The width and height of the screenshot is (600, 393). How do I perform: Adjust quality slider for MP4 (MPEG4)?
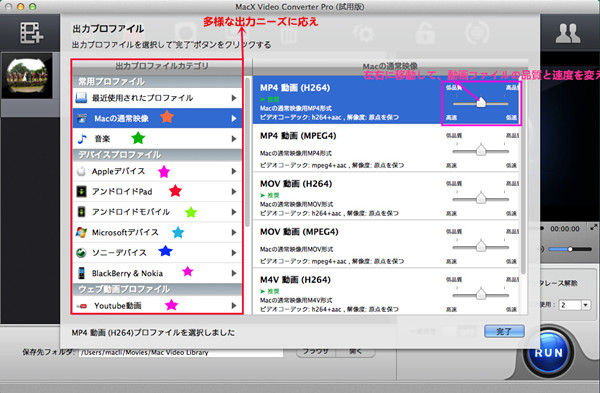coord(481,150)
